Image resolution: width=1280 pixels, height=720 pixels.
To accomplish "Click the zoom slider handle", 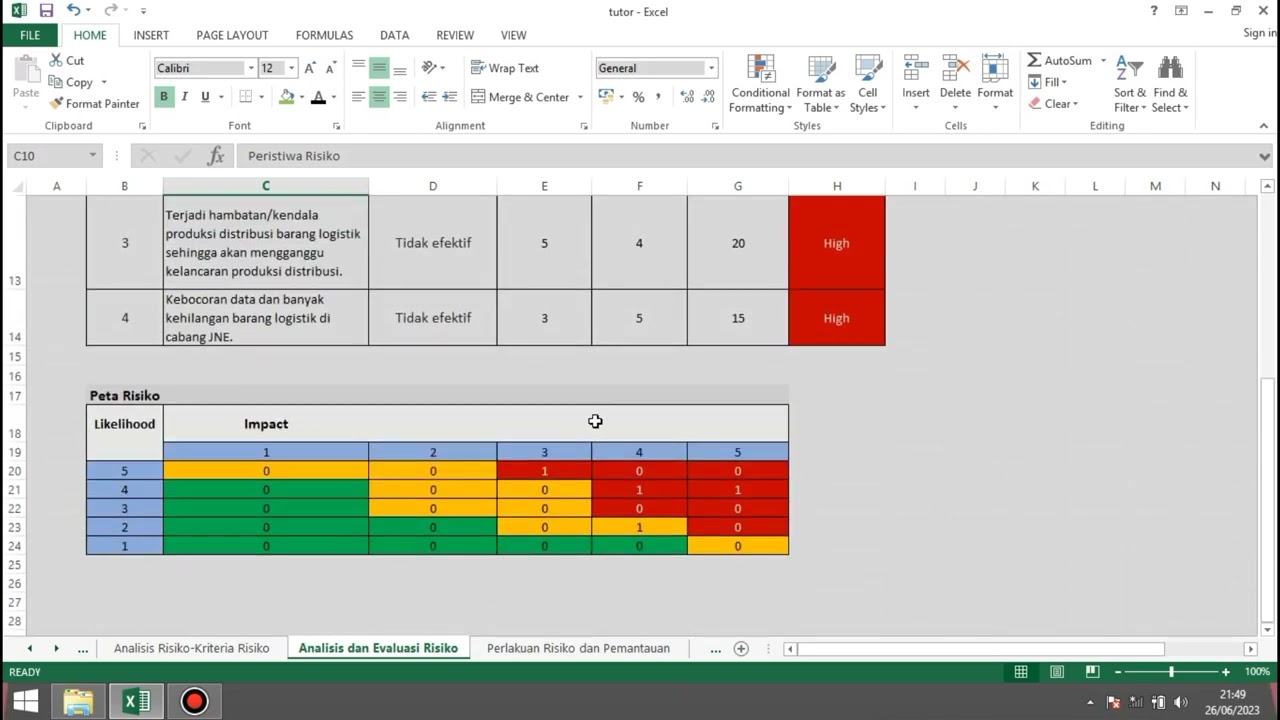I will [1171, 672].
